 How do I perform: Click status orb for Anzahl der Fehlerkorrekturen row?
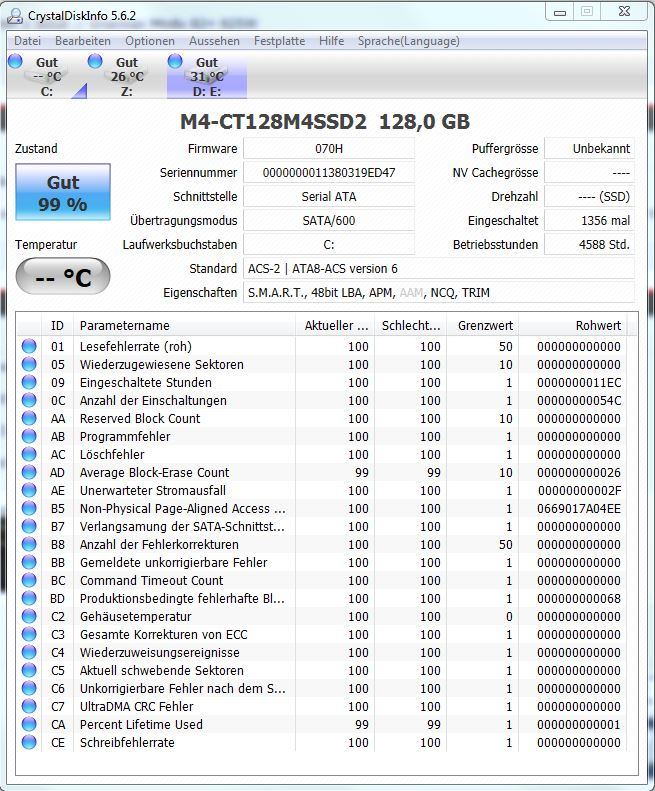[29, 544]
